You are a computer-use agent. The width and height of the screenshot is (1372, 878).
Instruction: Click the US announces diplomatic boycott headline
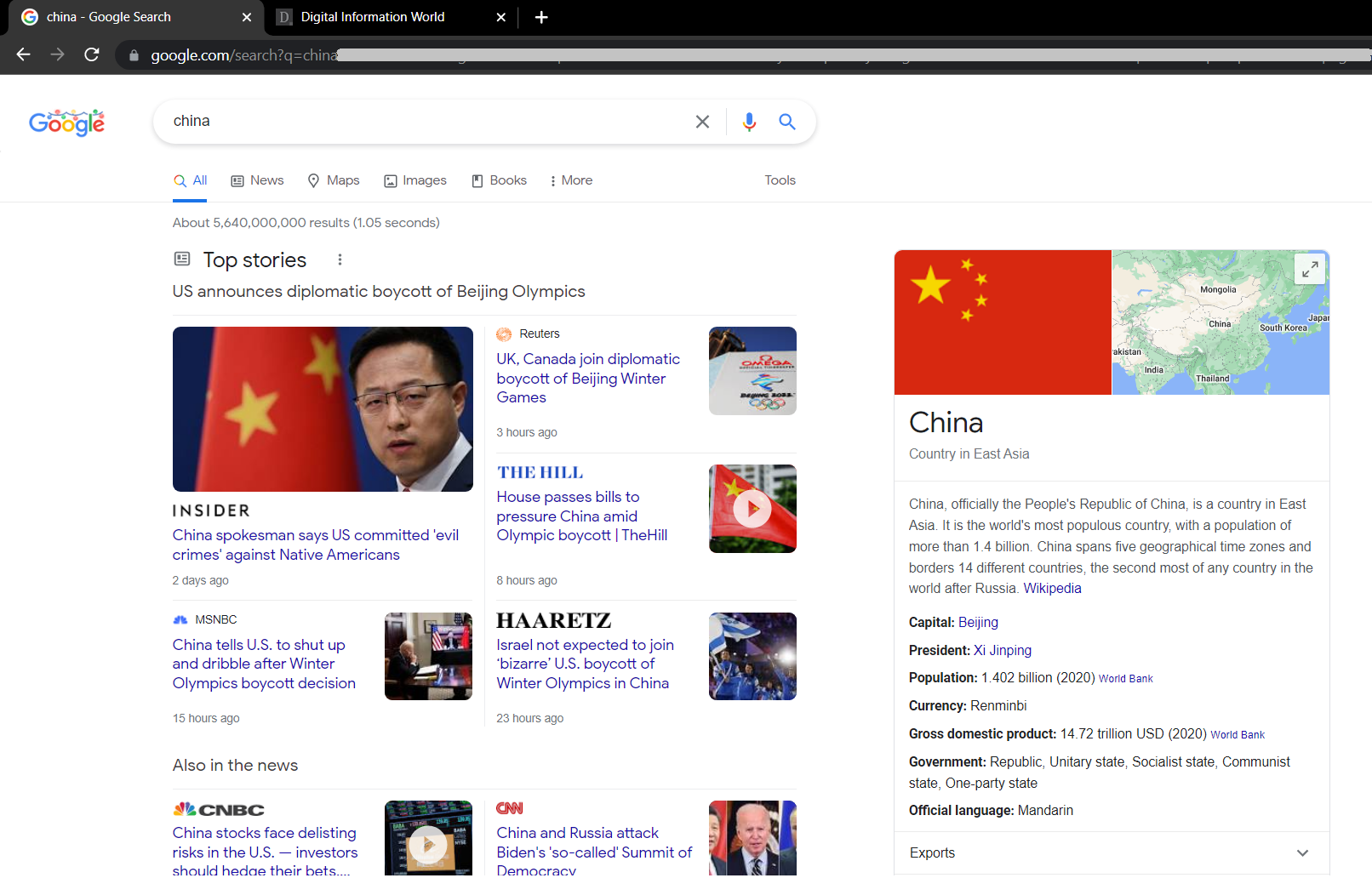click(379, 292)
